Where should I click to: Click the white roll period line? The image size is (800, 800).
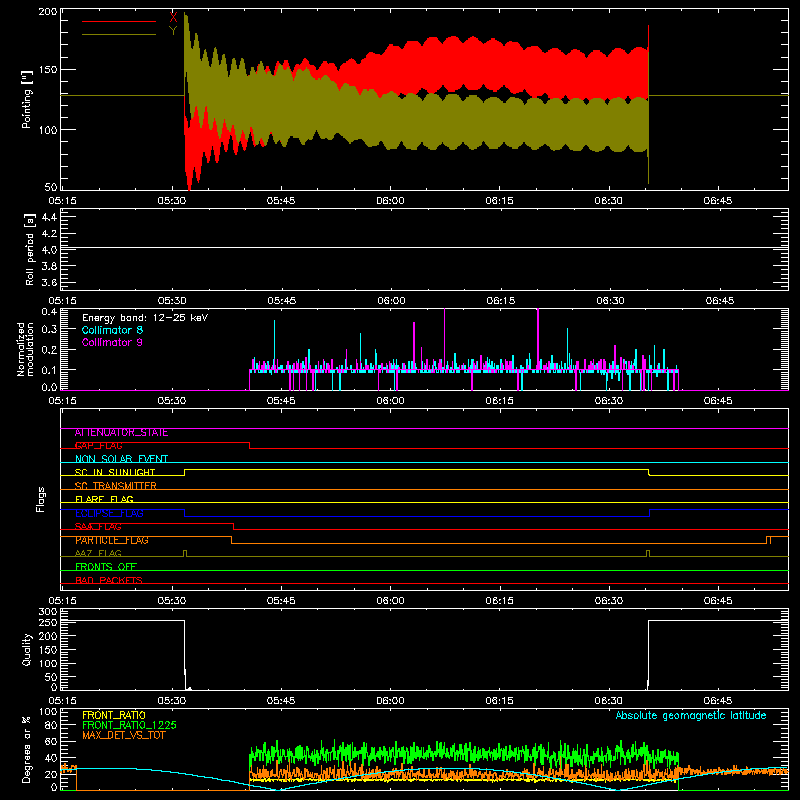pos(424,248)
